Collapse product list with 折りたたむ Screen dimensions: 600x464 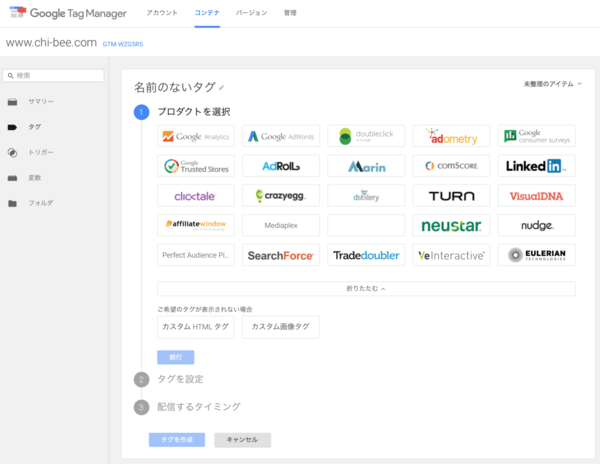(366, 288)
